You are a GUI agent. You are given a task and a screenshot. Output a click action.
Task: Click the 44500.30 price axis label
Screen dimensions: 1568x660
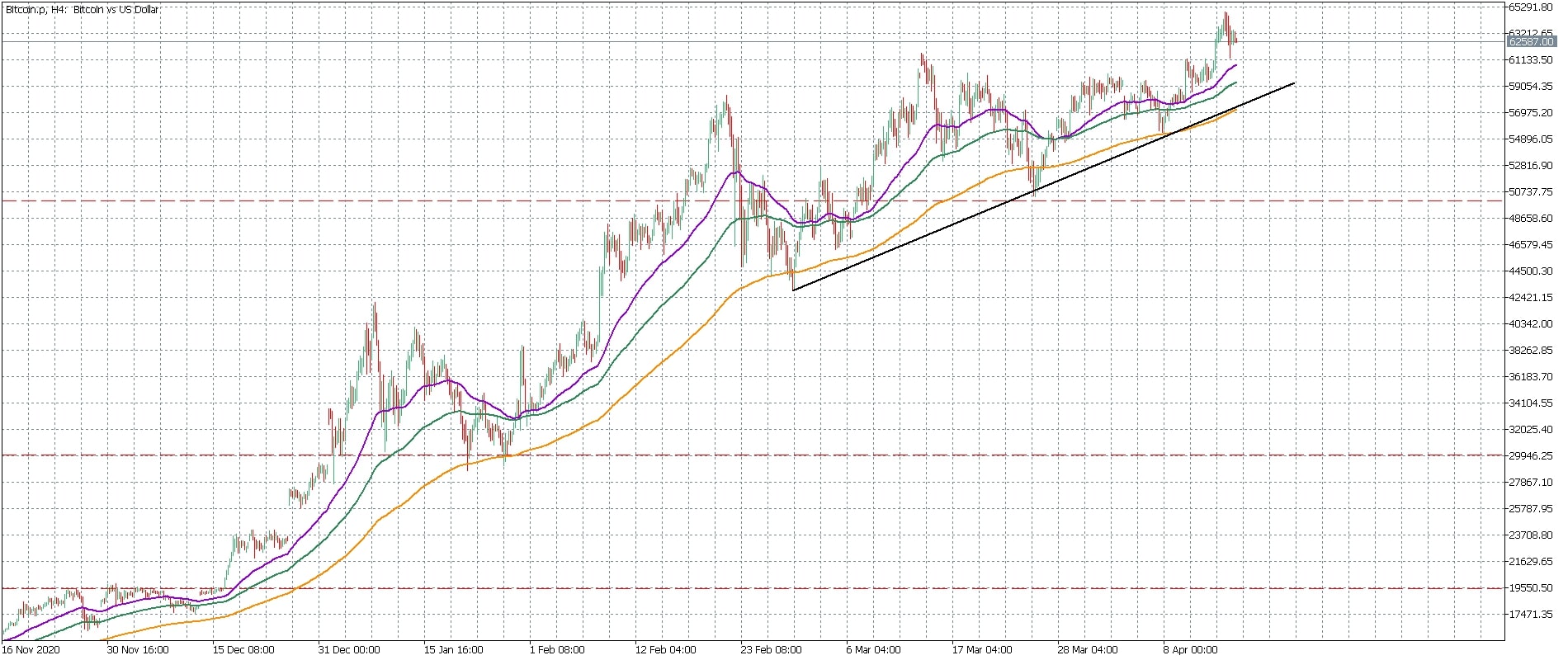(x=1531, y=271)
